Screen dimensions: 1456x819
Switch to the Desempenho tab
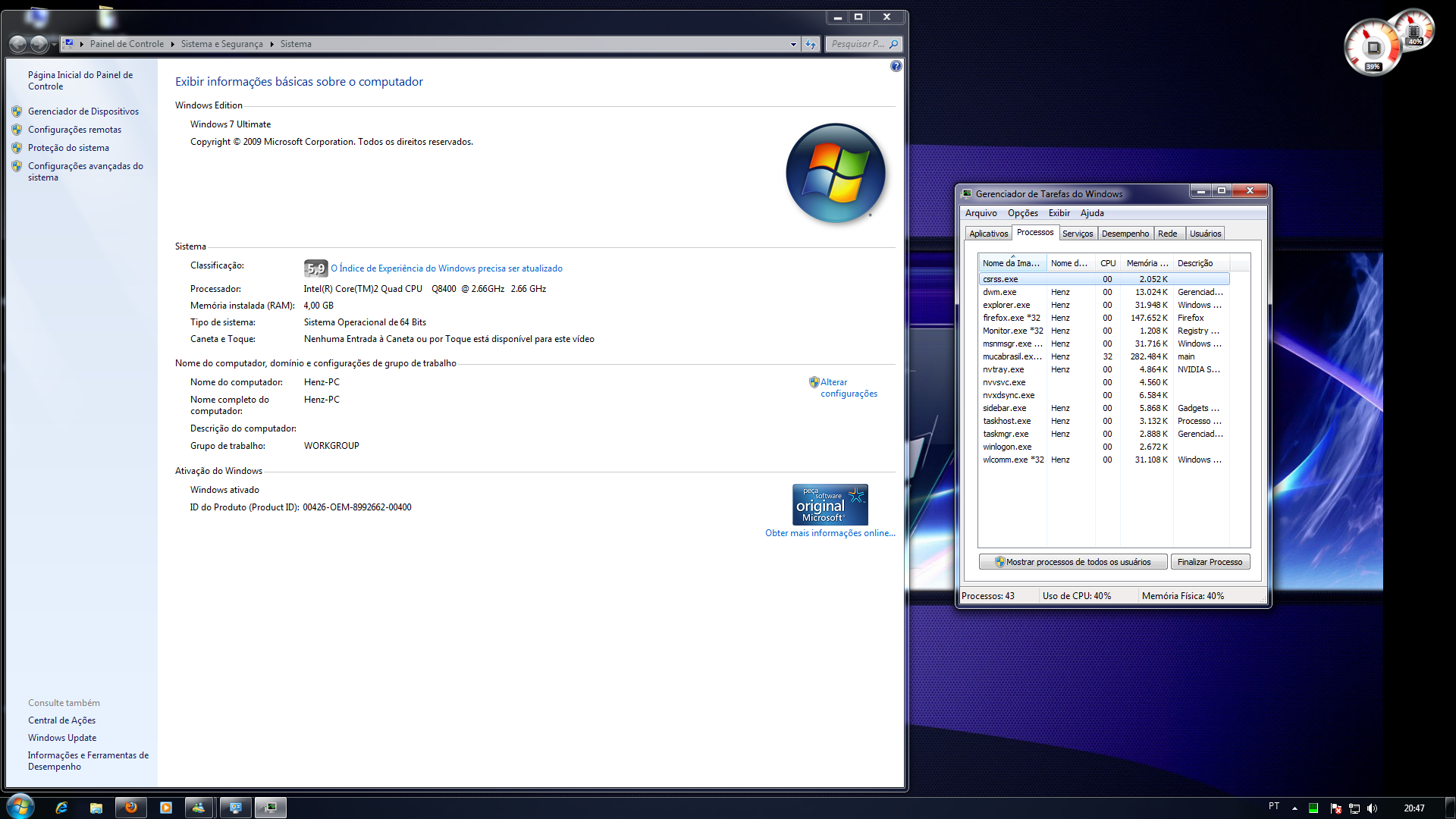tap(1125, 234)
